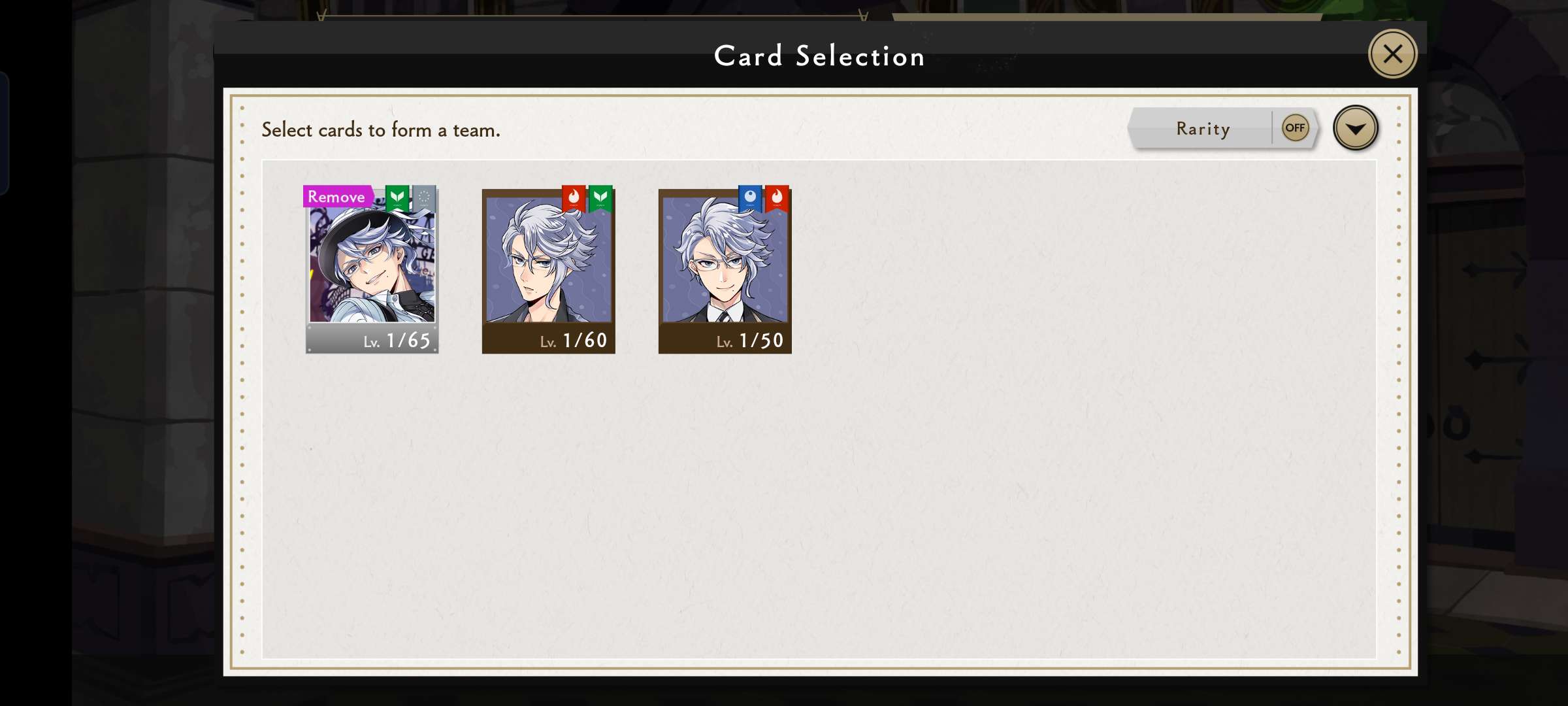Viewport: 1568px width, 706px height.
Task: Click the 'Select cards to form a team' text
Action: pos(381,130)
